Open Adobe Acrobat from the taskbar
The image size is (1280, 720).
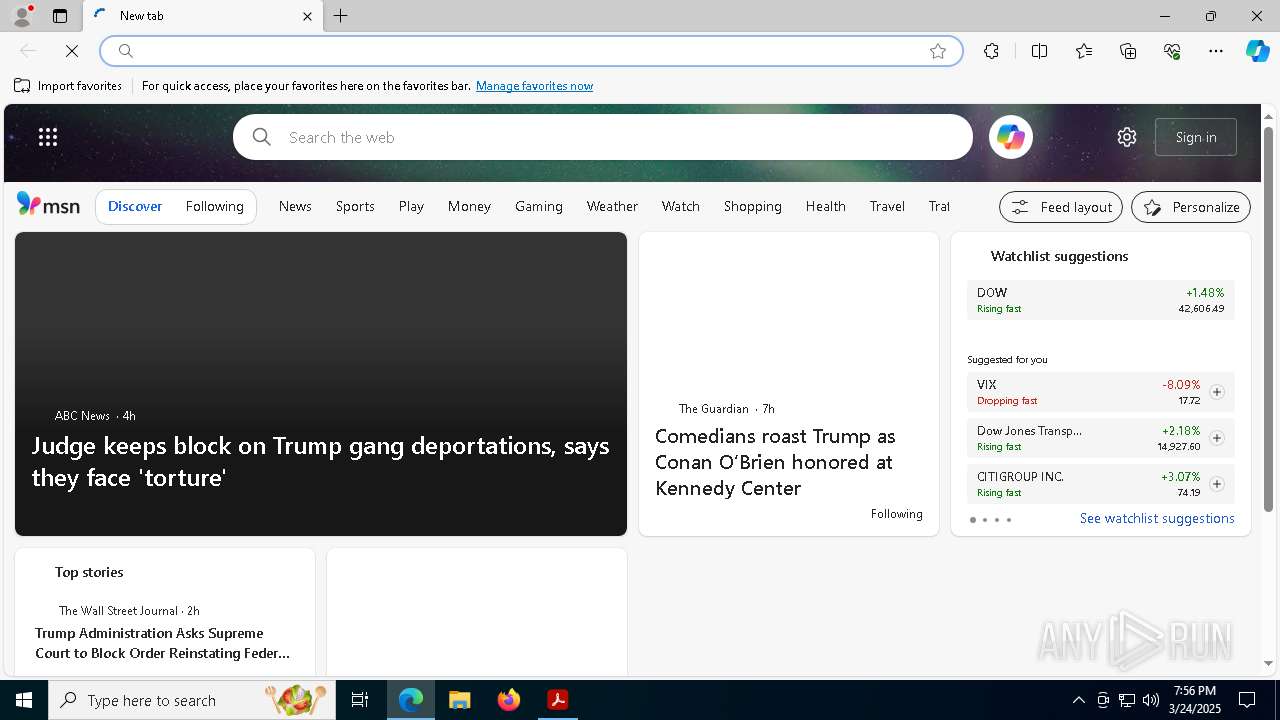point(558,700)
